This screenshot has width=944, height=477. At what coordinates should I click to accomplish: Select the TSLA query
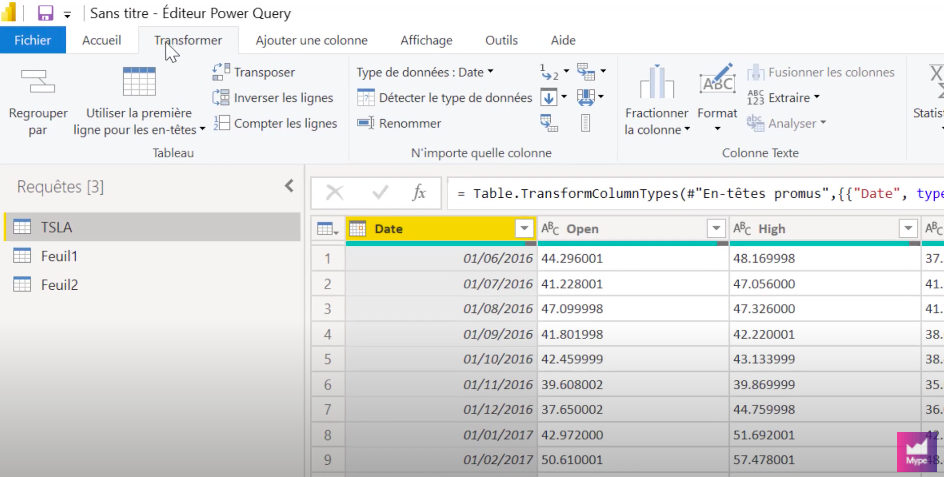152,227
